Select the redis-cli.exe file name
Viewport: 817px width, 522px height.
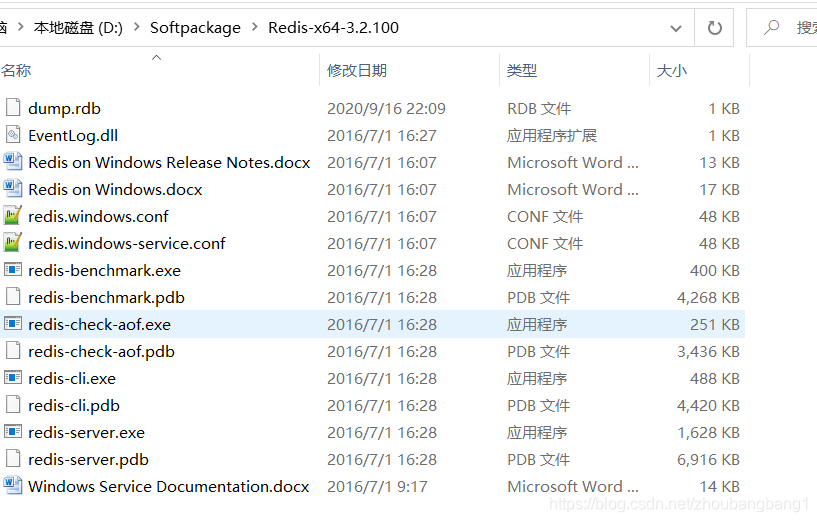click(72, 379)
